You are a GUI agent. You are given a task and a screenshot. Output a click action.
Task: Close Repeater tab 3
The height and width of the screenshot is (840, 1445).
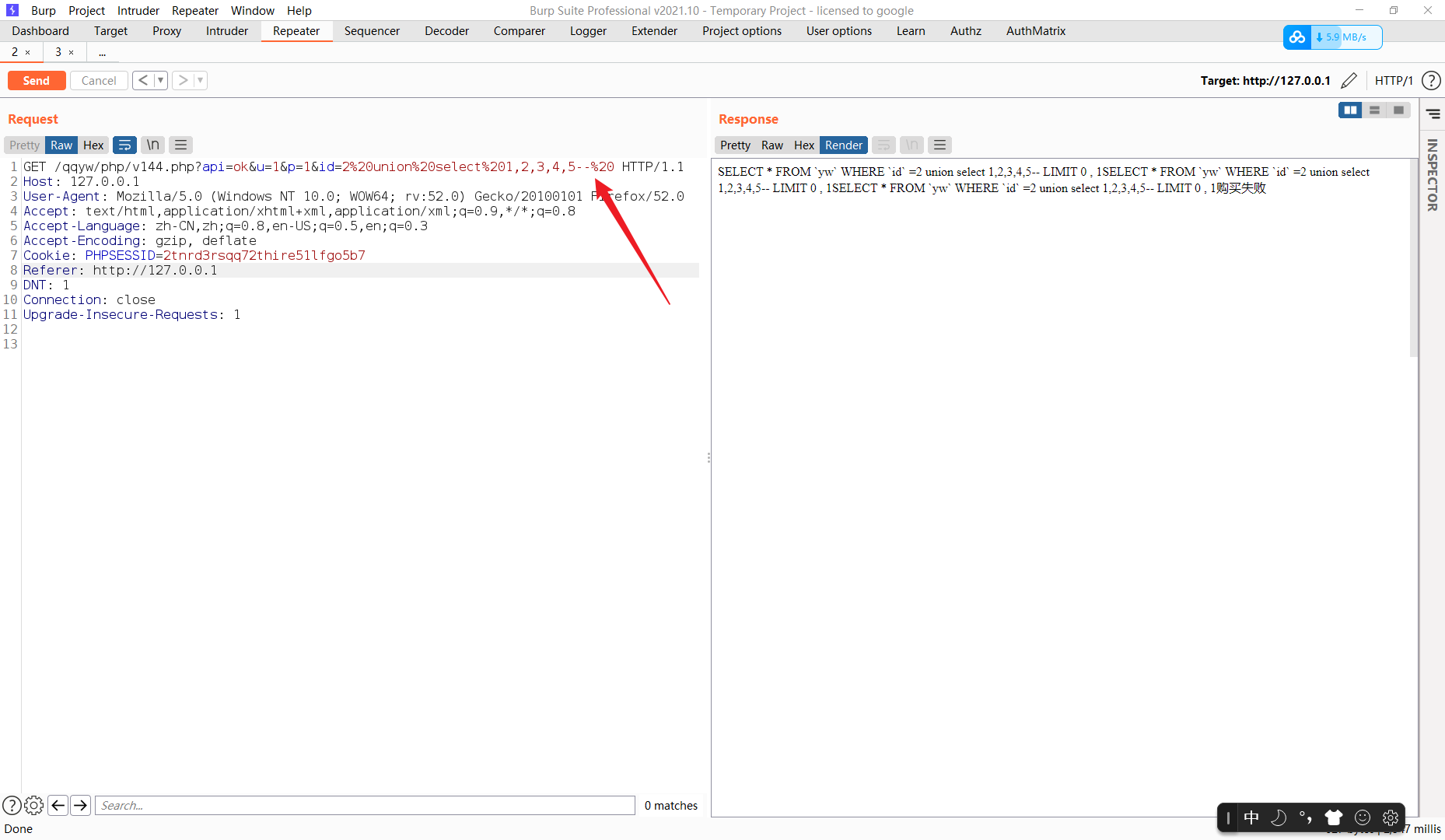tap(72, 52)
